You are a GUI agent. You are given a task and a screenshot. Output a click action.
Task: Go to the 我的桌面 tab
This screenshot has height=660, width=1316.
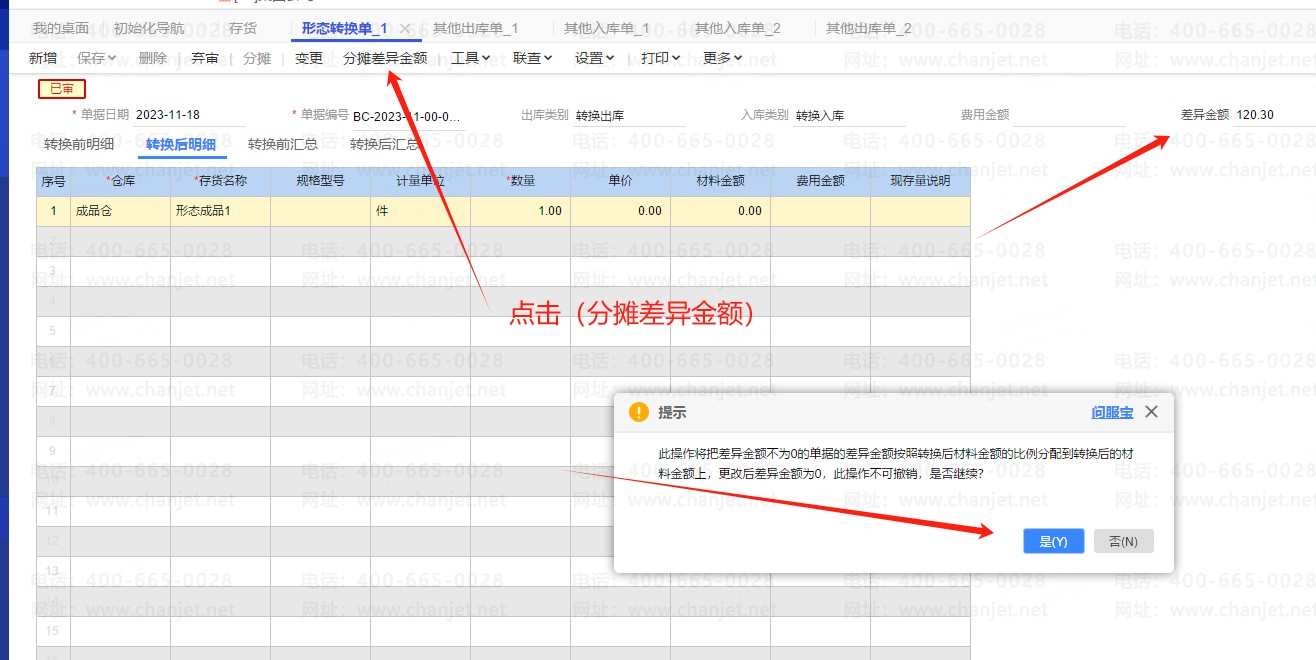(x=60, y=29)
